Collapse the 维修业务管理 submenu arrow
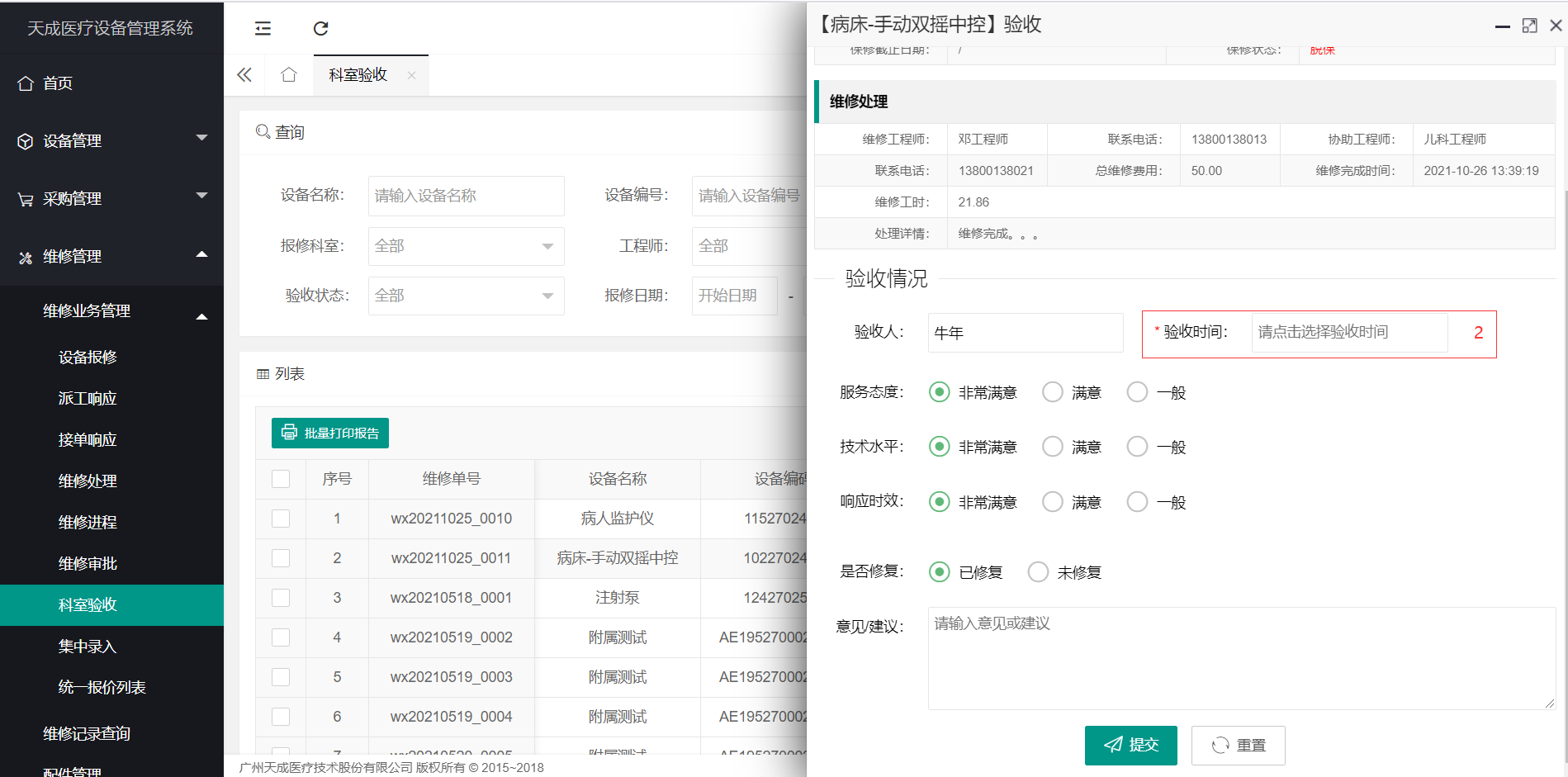Image resolution: width=1568 pixels, height=777 pixels. tap(201, 317)
